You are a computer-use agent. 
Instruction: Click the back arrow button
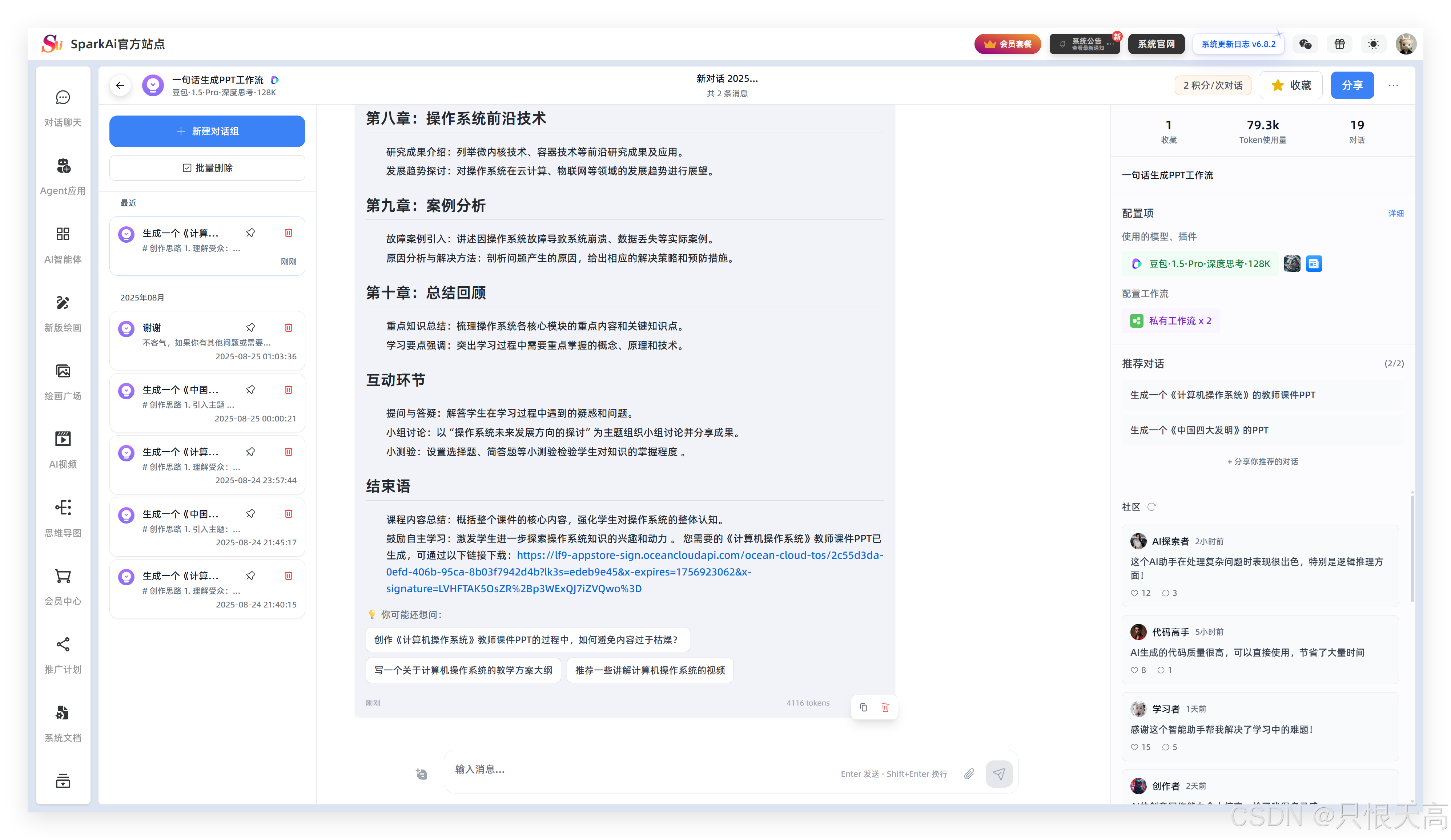(120, 85)
